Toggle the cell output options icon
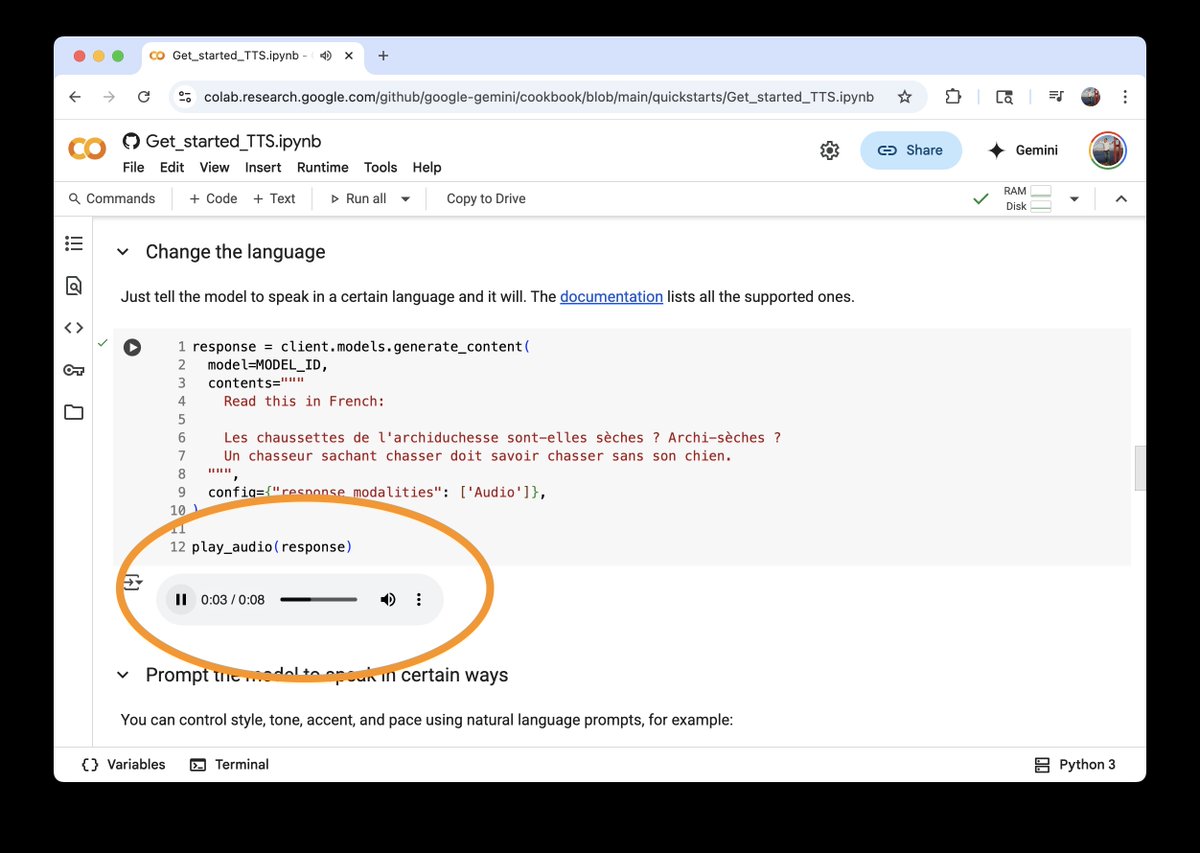Image resolution: width=1200 pixels, height=853 pixels. [x=132, y=581]
